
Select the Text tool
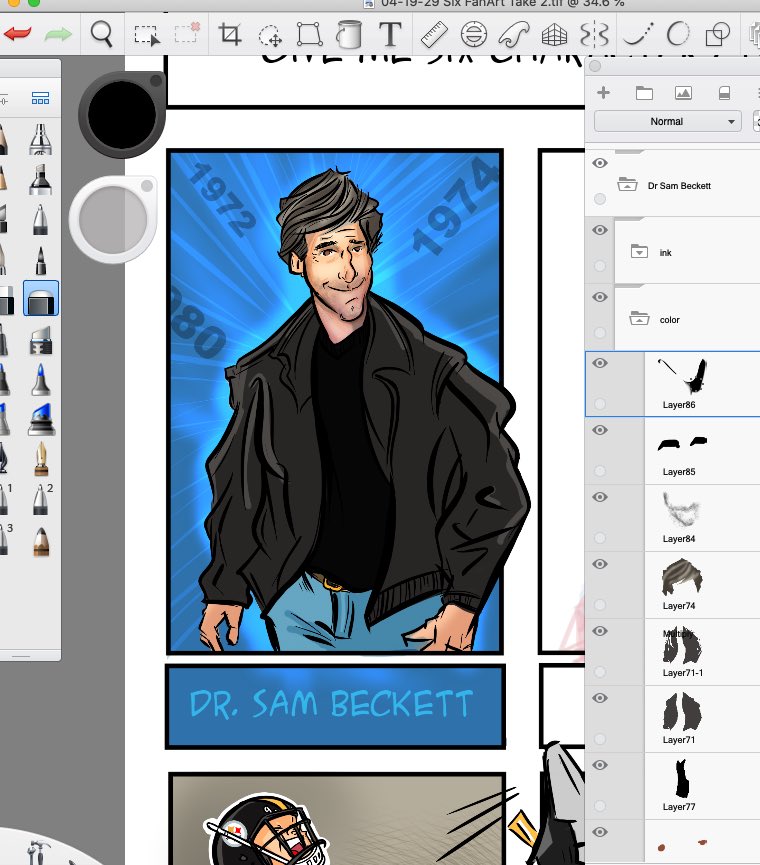point(390,34)
